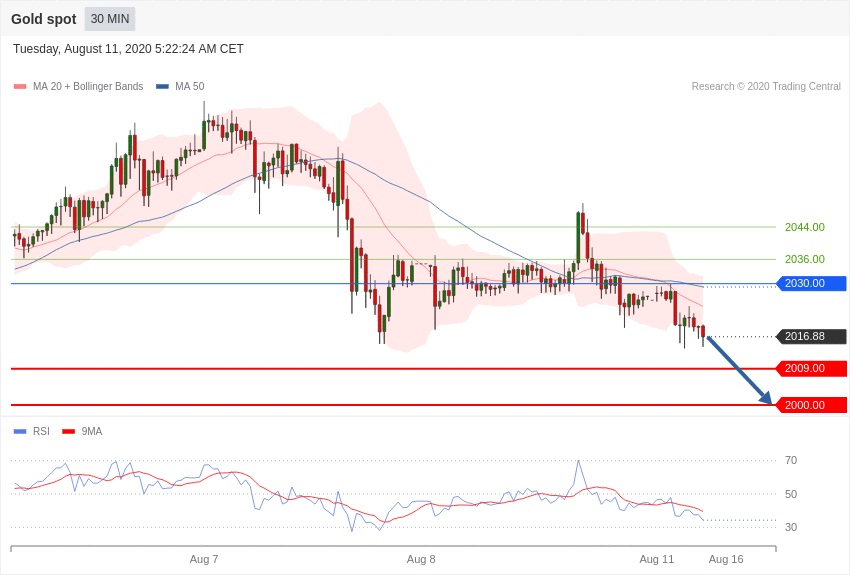
Task: Click the green 2036.00 resistance label
Action: (804, 259)
